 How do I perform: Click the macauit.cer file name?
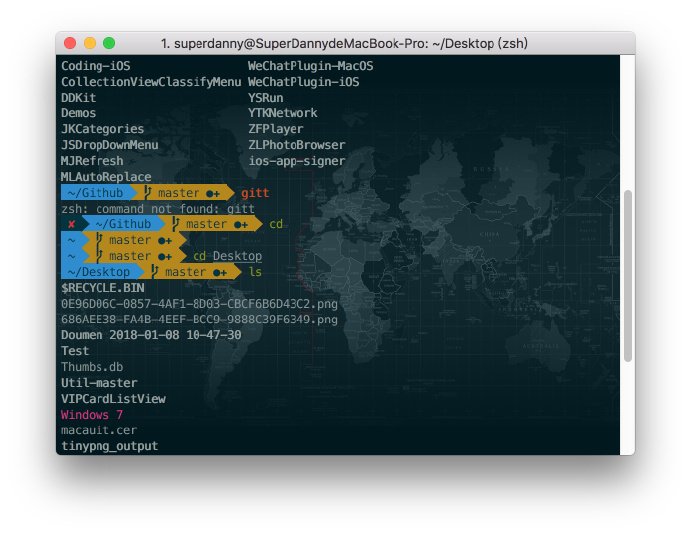pos(99,430)
